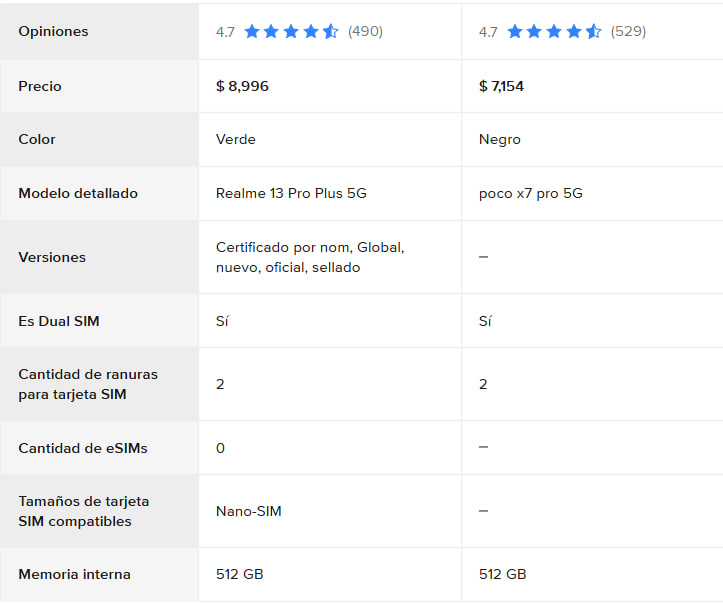Click Sí under the poco column

tap(485, 321)
